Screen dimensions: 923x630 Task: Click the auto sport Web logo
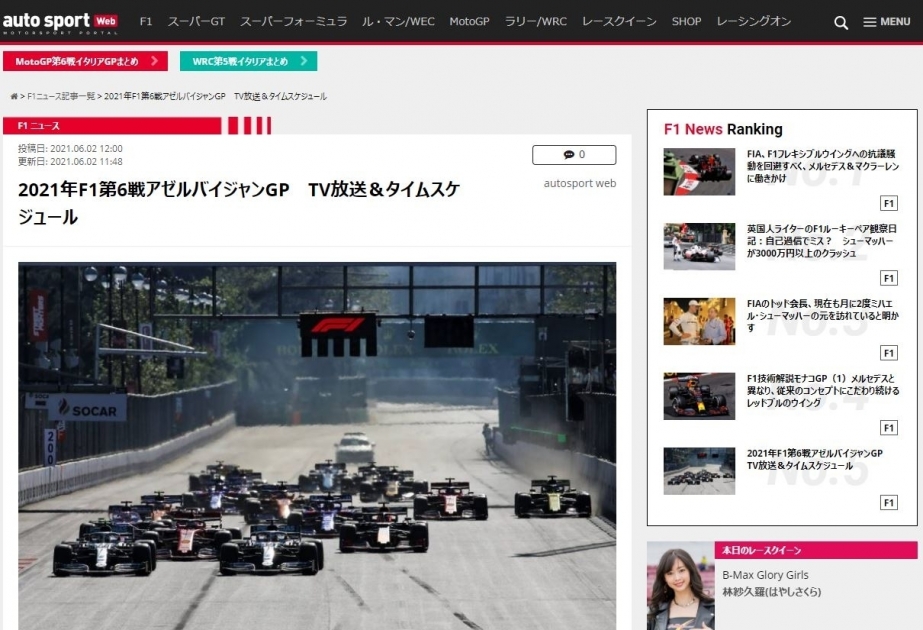tap(60, 21)
